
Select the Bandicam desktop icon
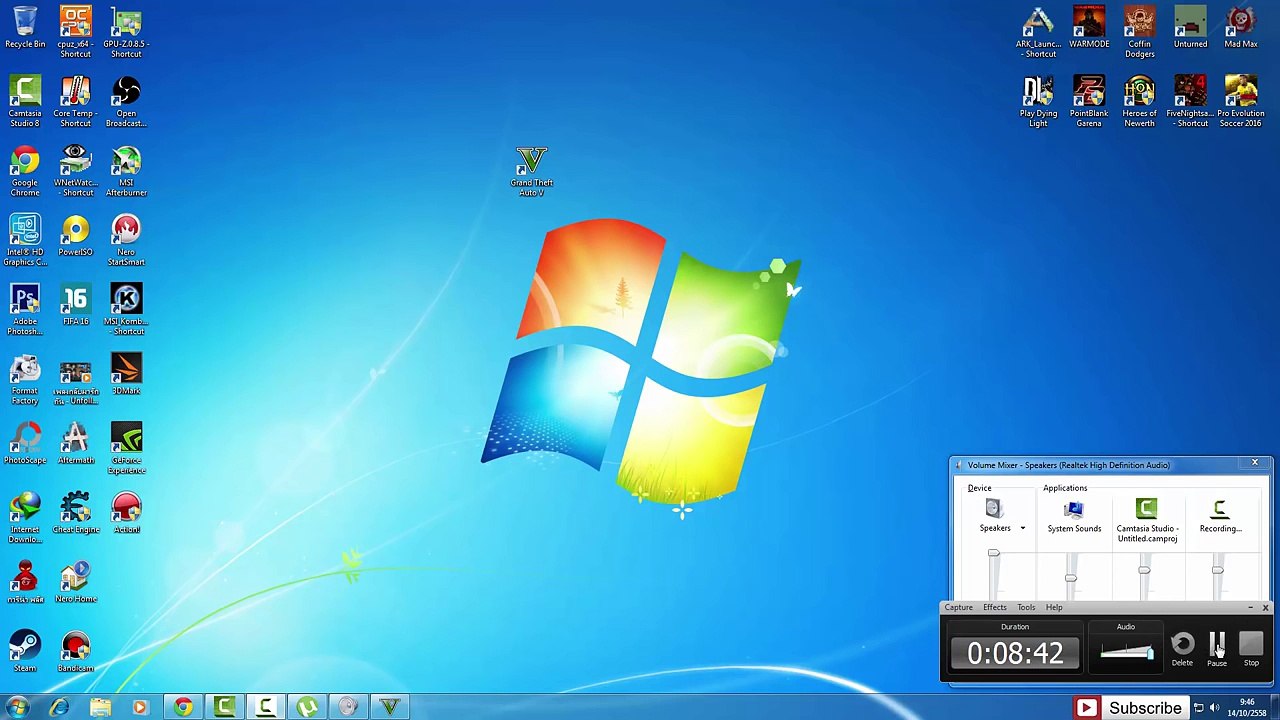75,652
